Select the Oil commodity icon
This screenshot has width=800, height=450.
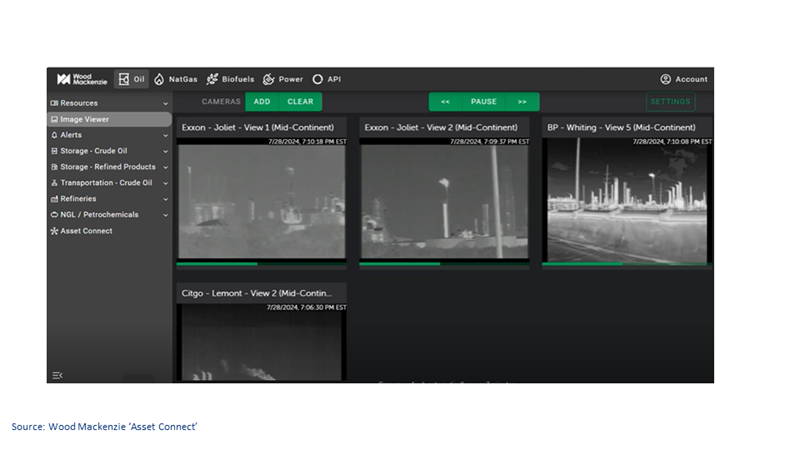coord(124,79)
